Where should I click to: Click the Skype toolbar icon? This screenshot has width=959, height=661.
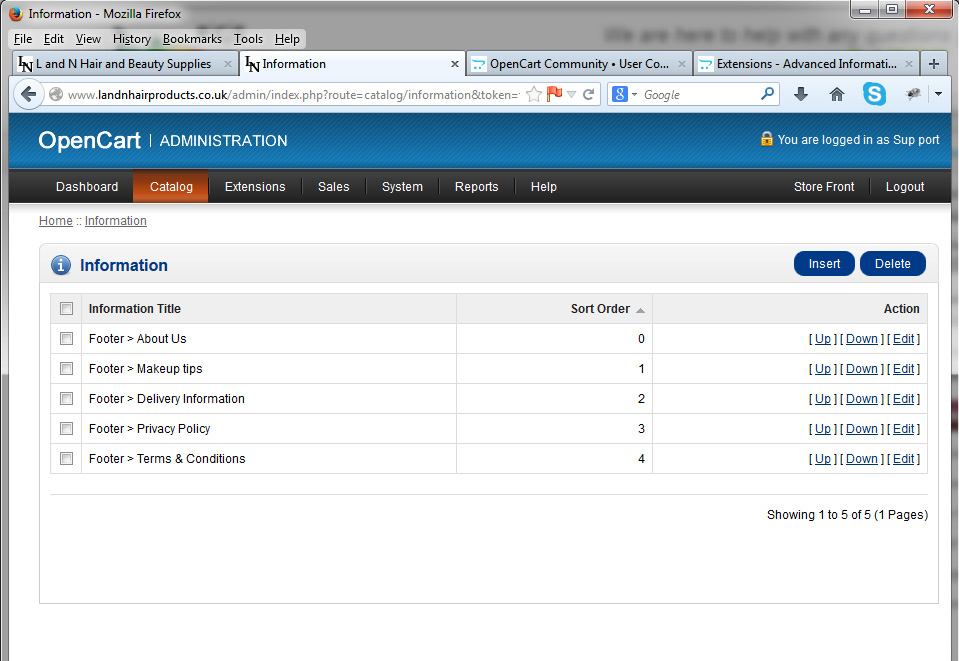coord(874,94)
